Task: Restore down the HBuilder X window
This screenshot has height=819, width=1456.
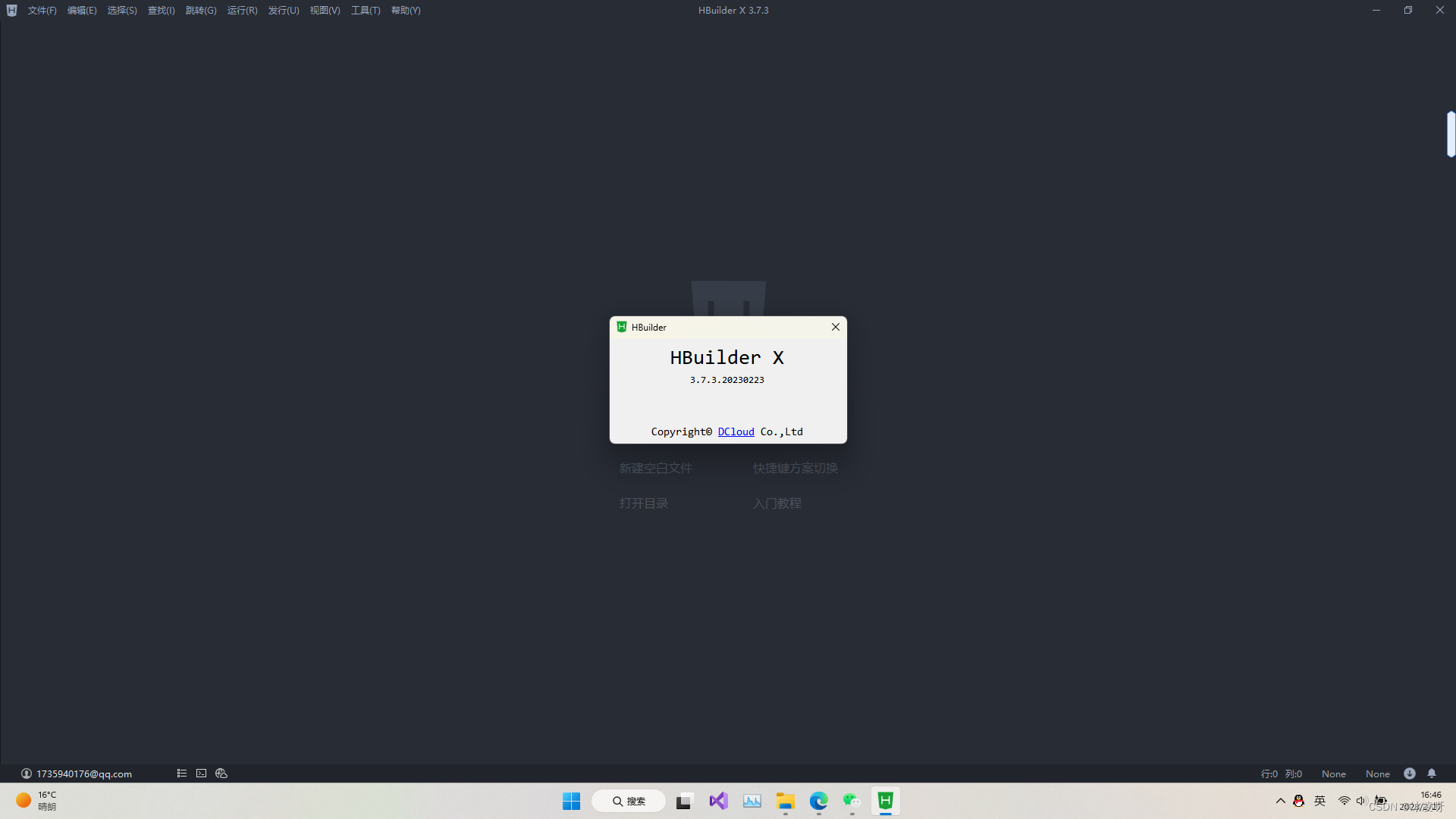Action: (1407, 11)
